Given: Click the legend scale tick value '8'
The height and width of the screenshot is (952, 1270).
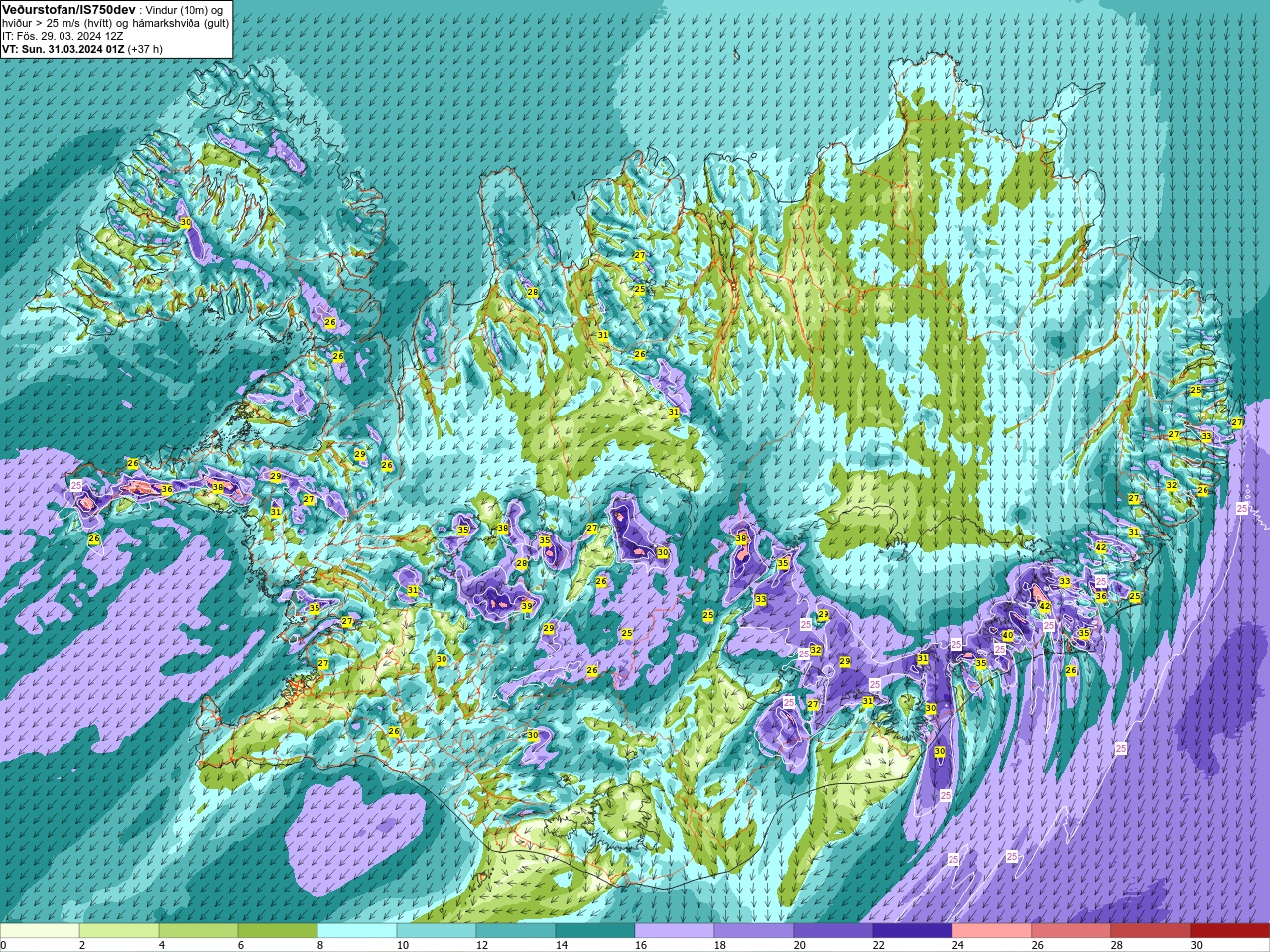Looking at the screenshot, I should pyautogui.click(x=320, y=945).
